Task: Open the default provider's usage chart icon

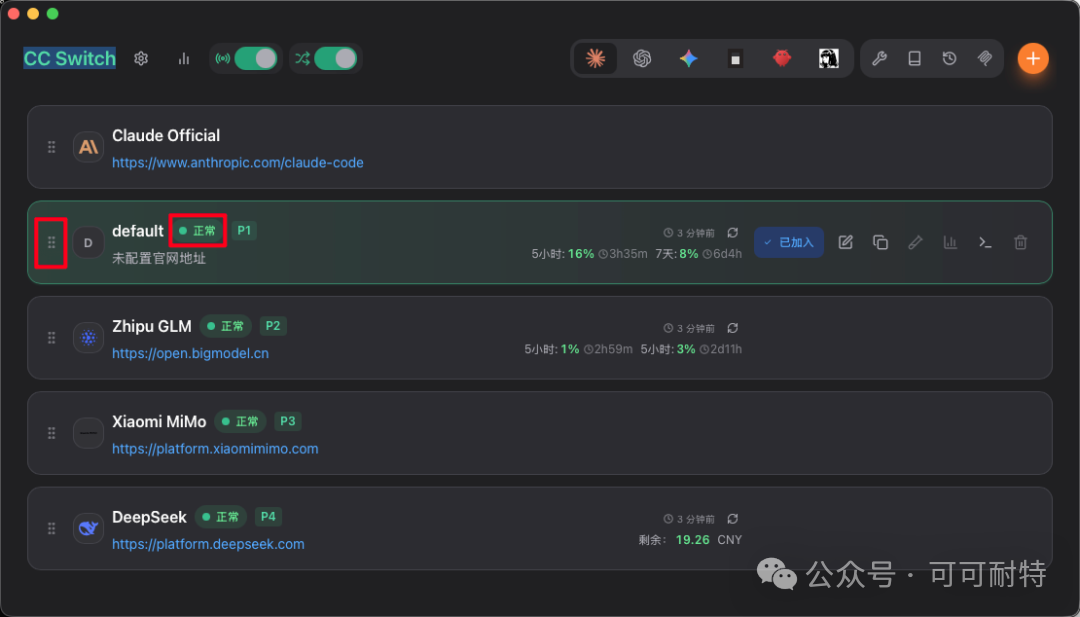Action: [951, 242]
